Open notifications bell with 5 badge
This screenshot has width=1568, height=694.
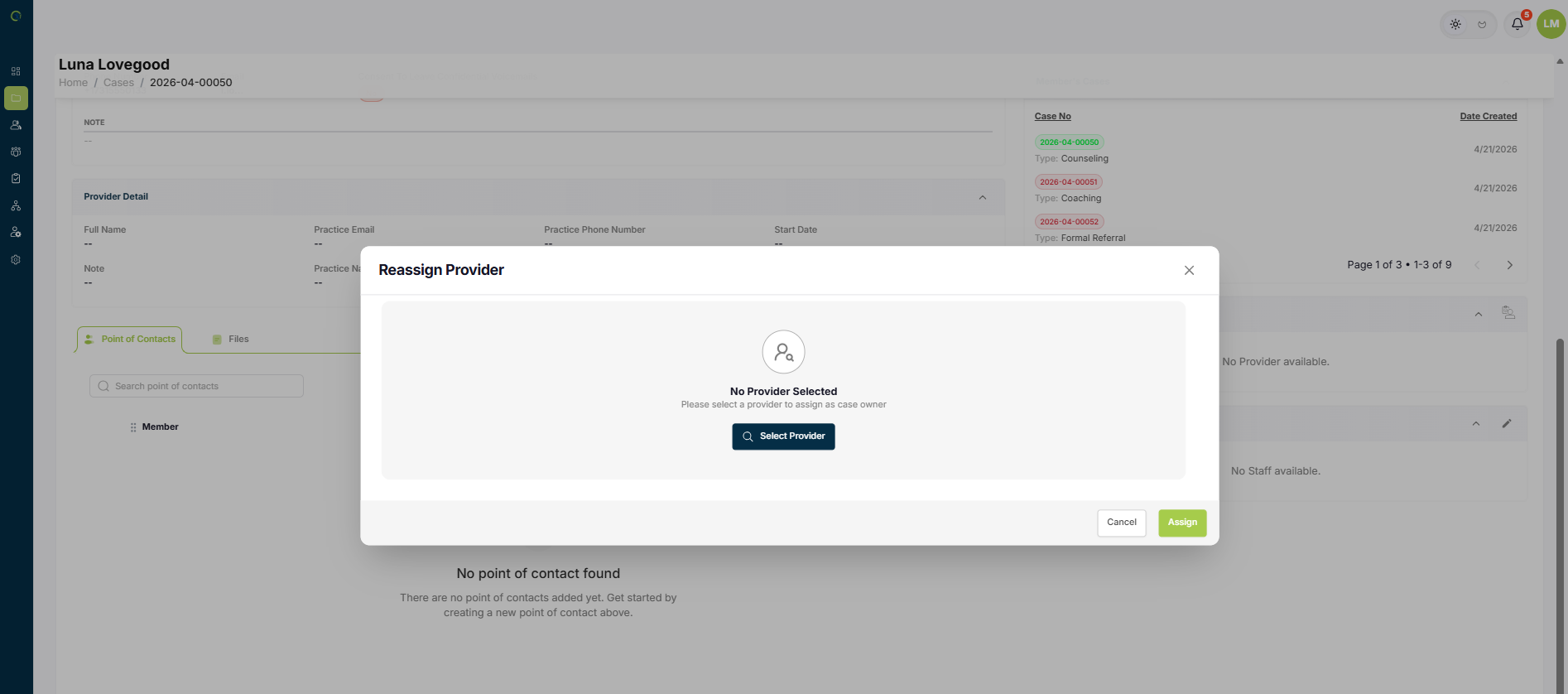(x=1517, y=23)
